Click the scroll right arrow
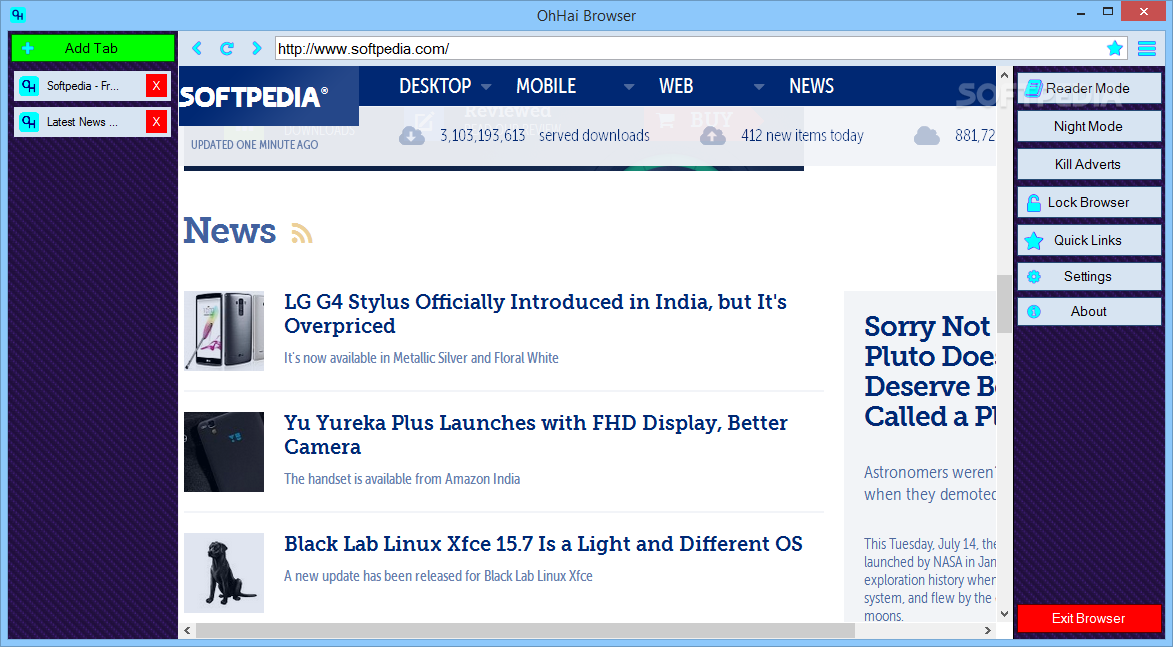Screen dimensions: 1173x647 (987, 631)
